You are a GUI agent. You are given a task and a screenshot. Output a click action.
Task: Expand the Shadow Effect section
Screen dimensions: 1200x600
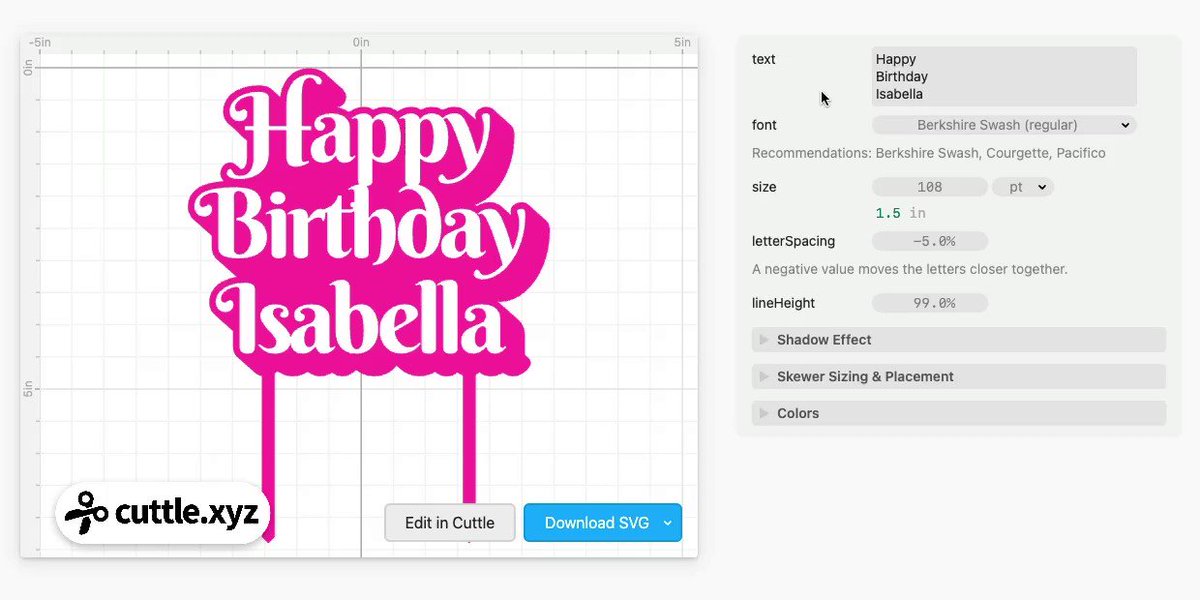(x=959, y=340)
